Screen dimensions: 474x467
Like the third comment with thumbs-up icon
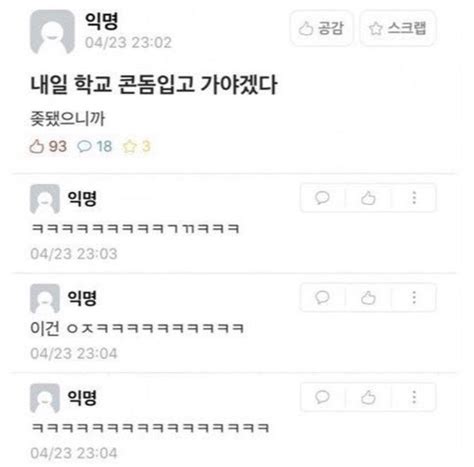368,397
